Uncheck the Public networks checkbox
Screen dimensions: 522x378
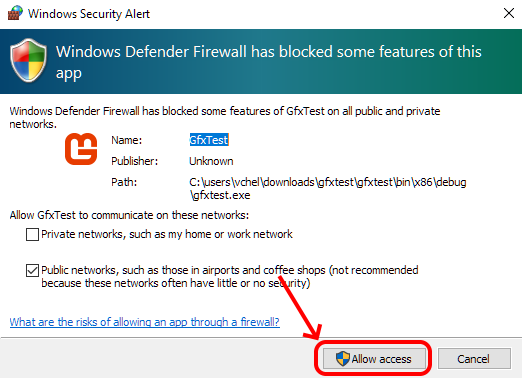tap(32, 270)
